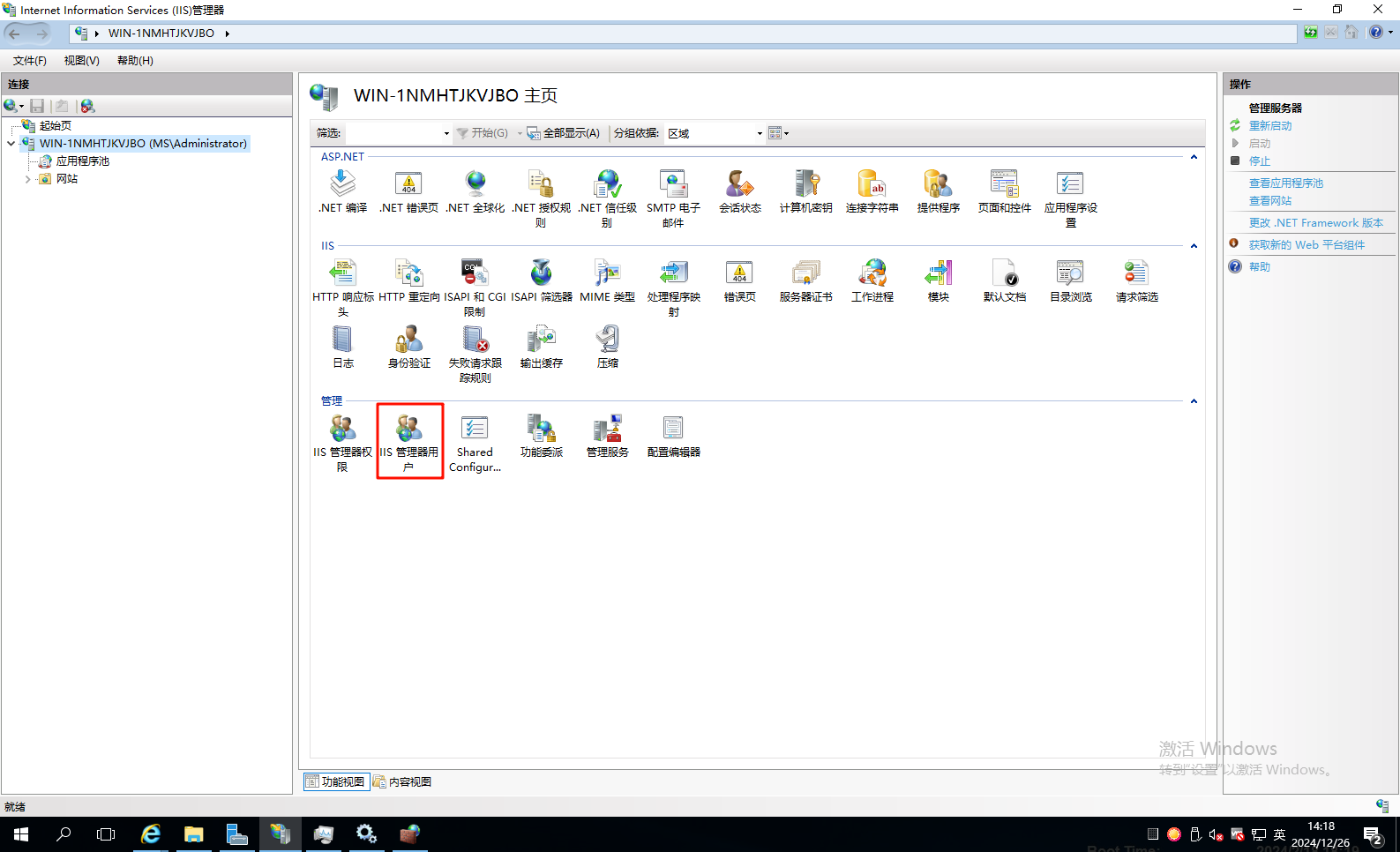This screenshot has height=852, width=1400.
Task: Click 查看应用程序池 in actions pane
Action: click(1285, 183)
